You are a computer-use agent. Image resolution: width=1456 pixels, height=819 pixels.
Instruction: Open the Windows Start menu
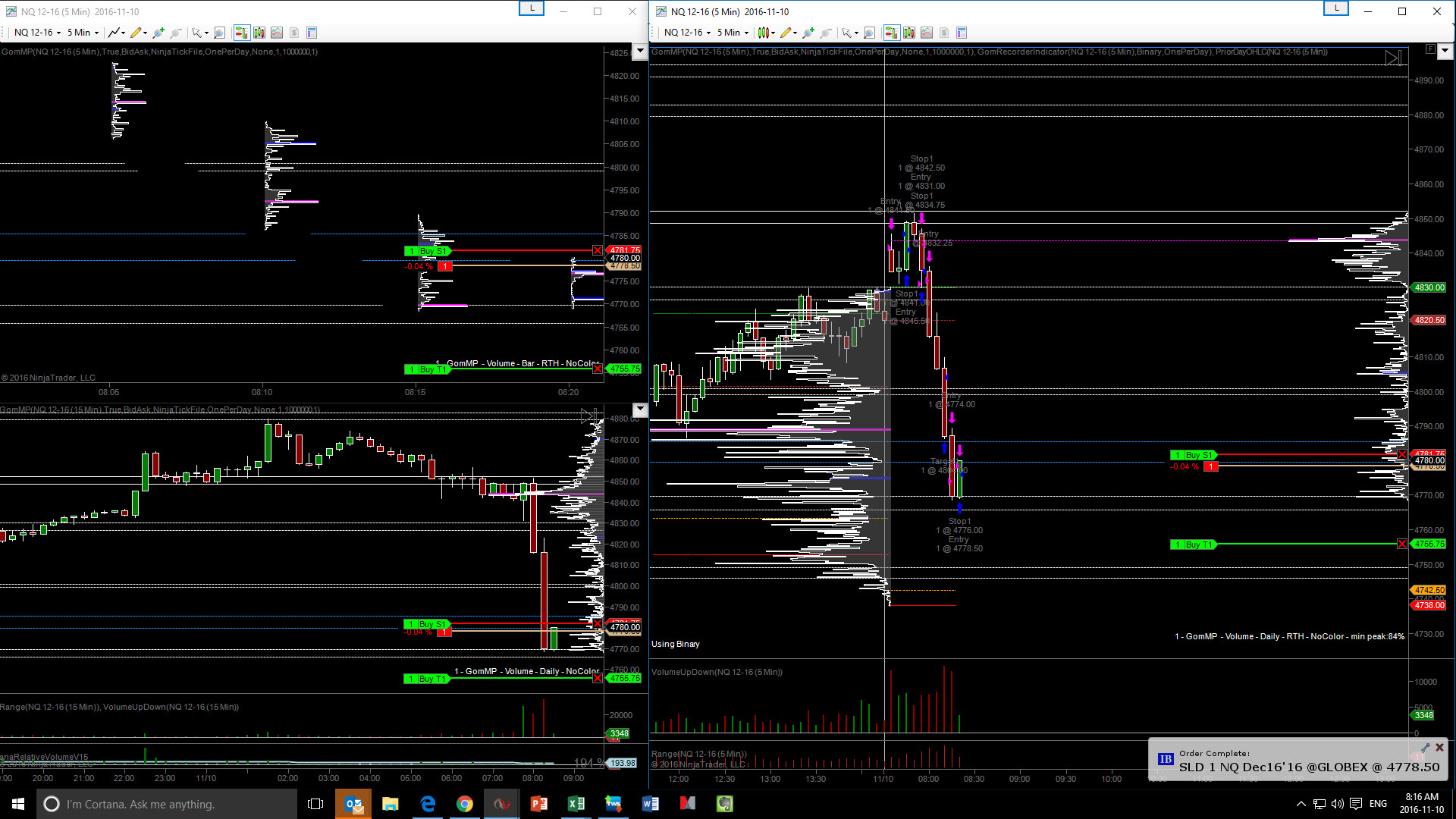[18, 804]
